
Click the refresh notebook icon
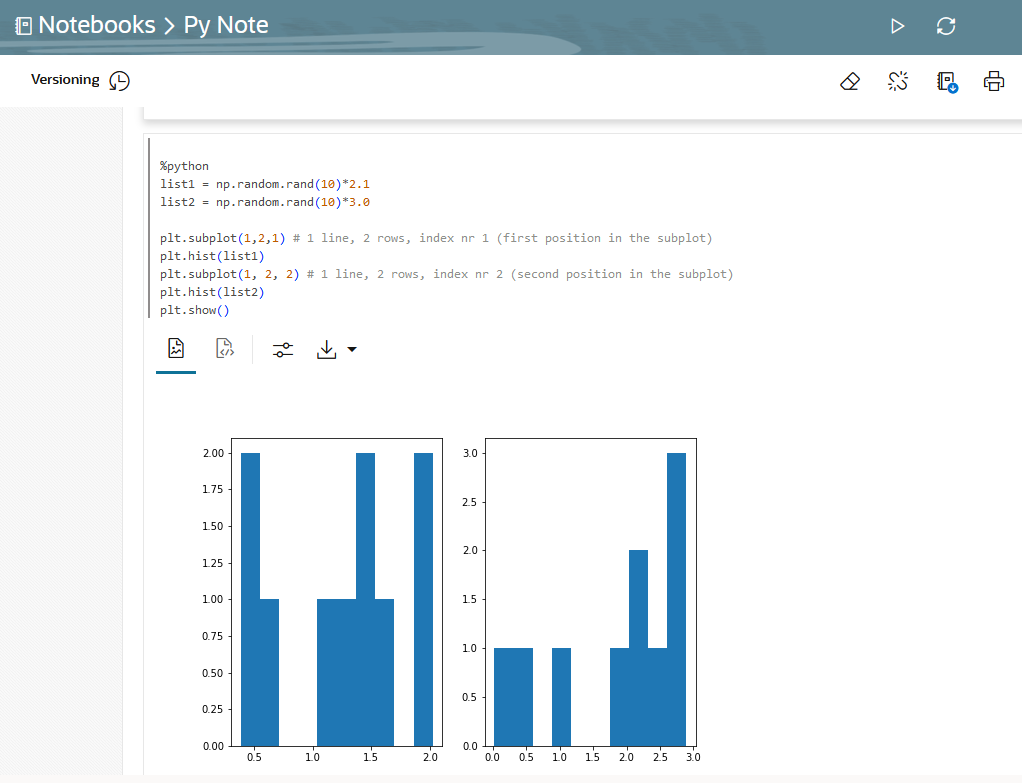pos(946,26)
